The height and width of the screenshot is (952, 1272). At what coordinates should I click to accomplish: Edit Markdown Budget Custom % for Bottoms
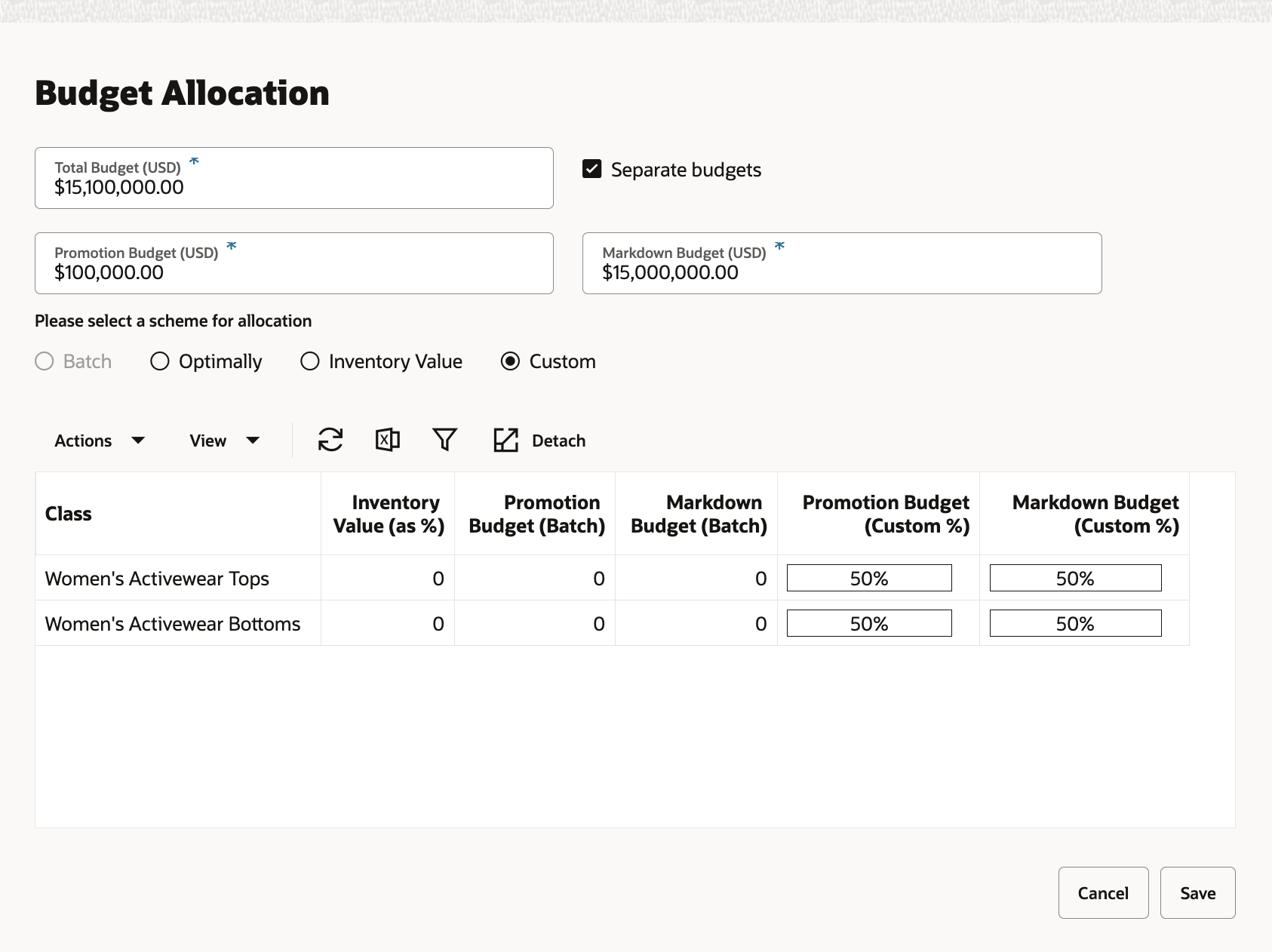click(x=1075, y=624)
